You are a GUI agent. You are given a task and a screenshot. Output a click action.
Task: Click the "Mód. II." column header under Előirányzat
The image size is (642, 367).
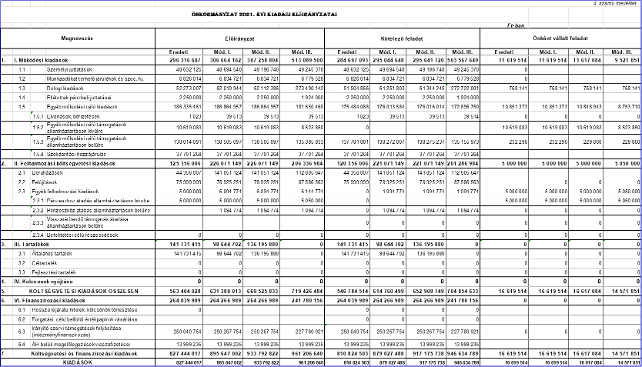coord(261,52)
